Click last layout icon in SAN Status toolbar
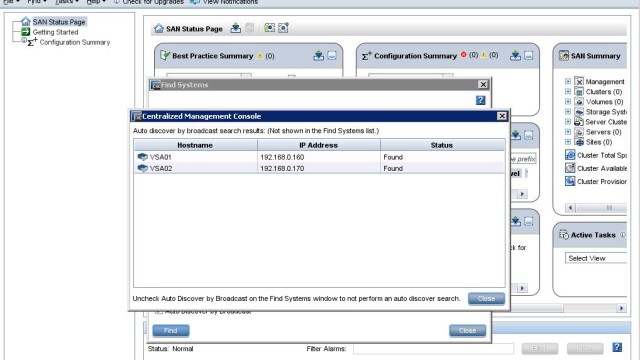Image resolution: width=640 pixels, height=360 pixels. (x=283, y=28)
